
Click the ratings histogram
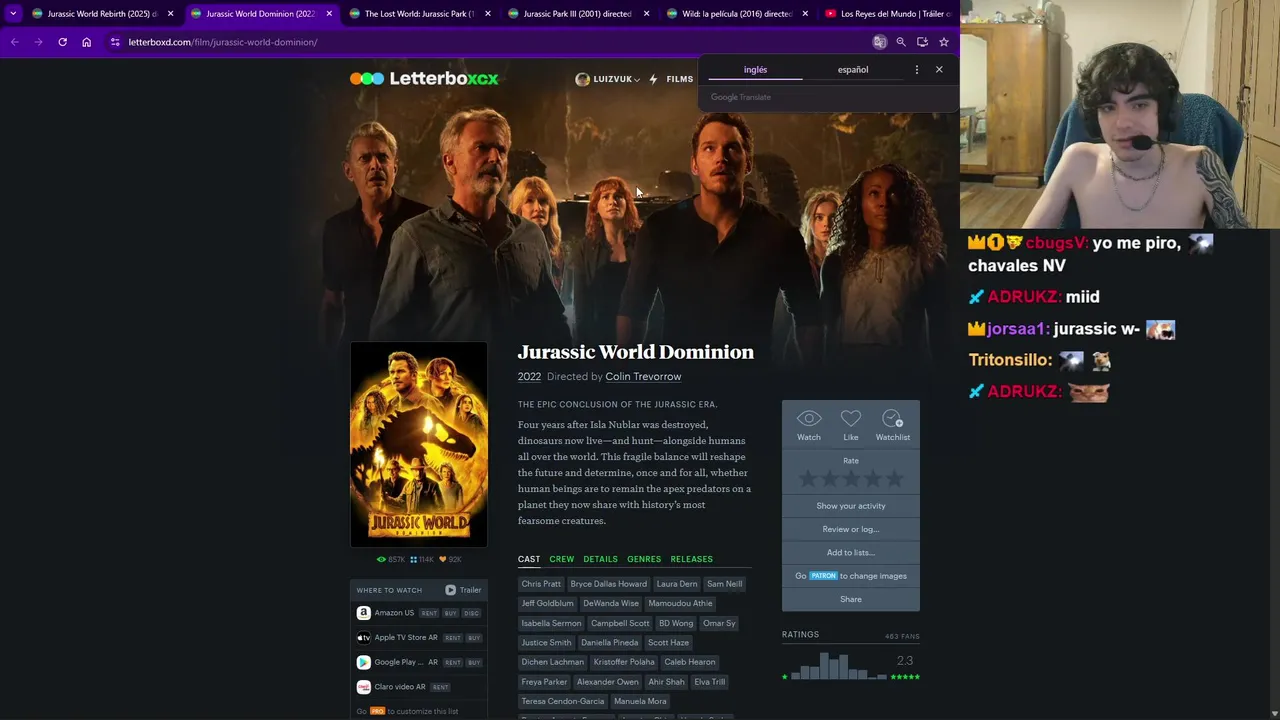point(838,666)
